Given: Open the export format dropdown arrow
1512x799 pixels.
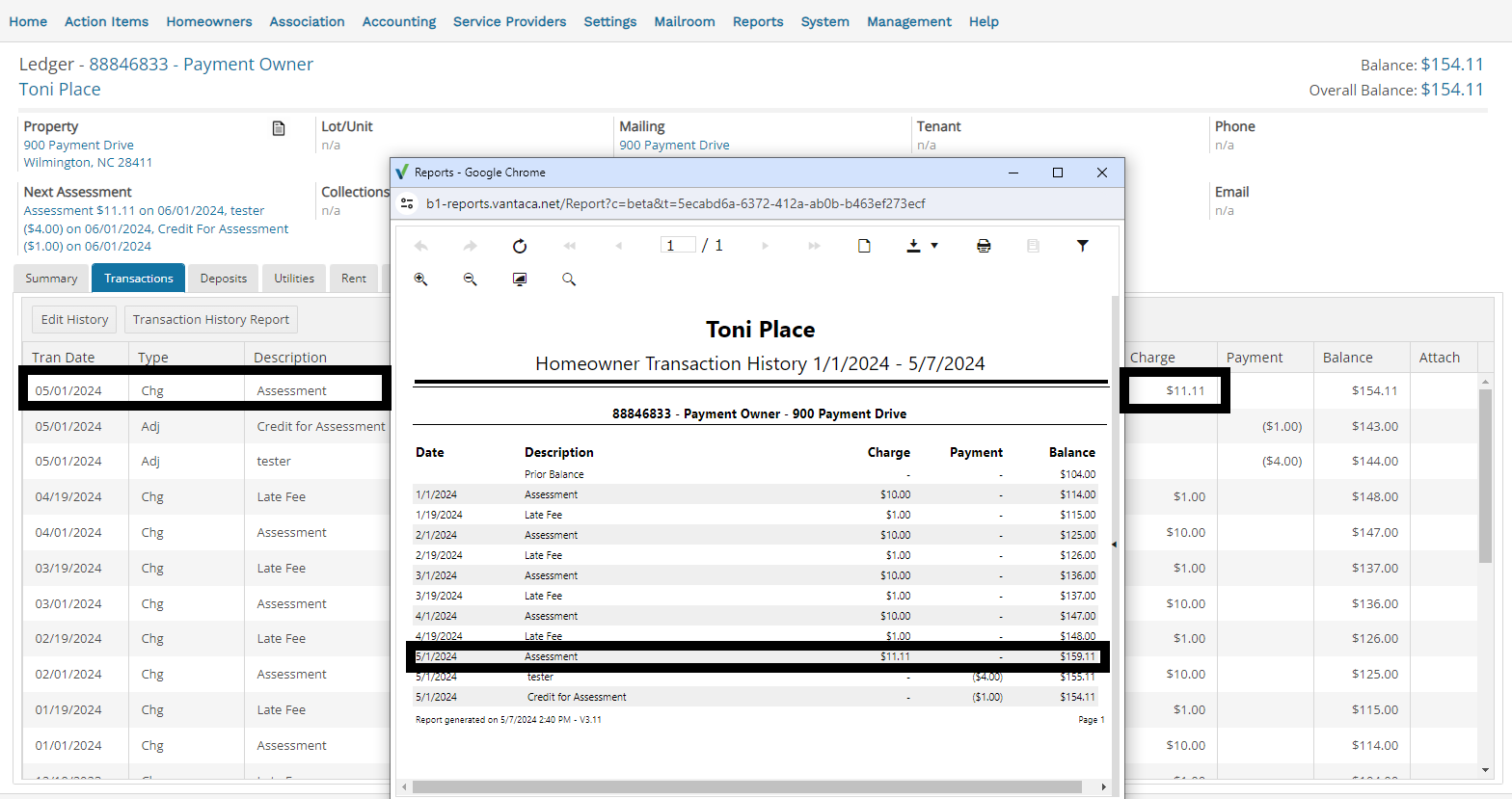Looking at the screenshot, I should tap(934, 246).
